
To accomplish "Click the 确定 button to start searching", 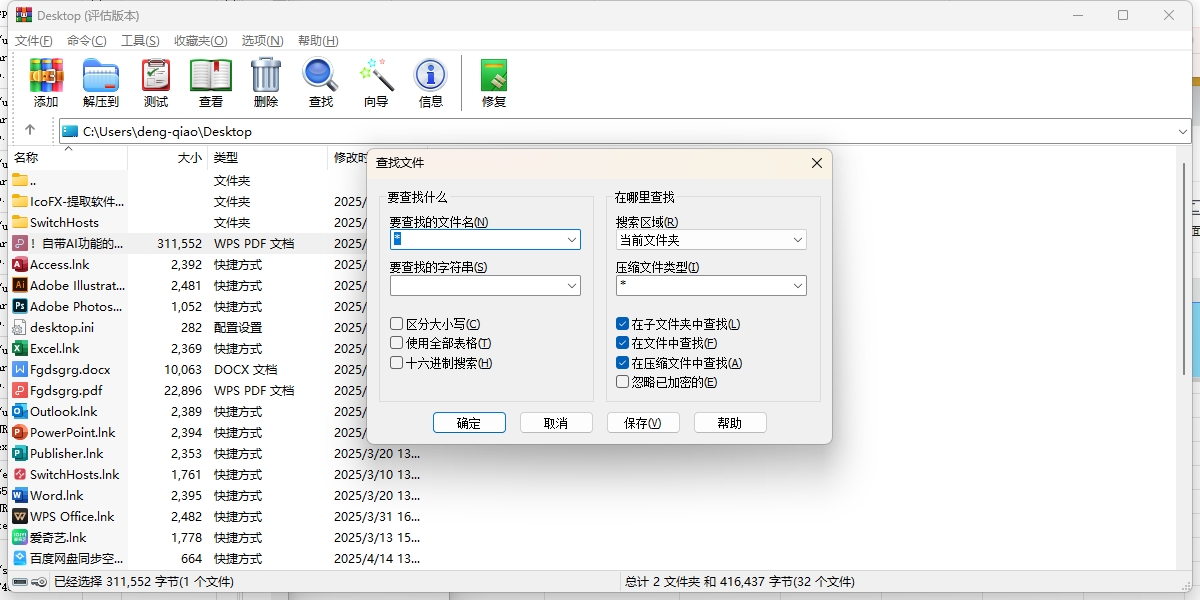I will 469,422.
